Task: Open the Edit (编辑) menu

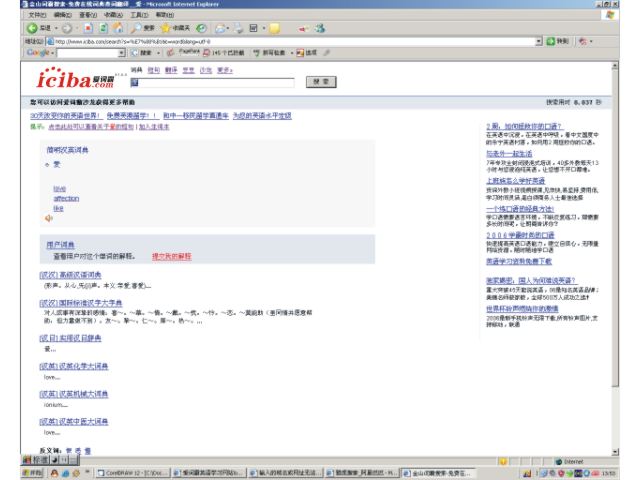Action: coord(62,15)
